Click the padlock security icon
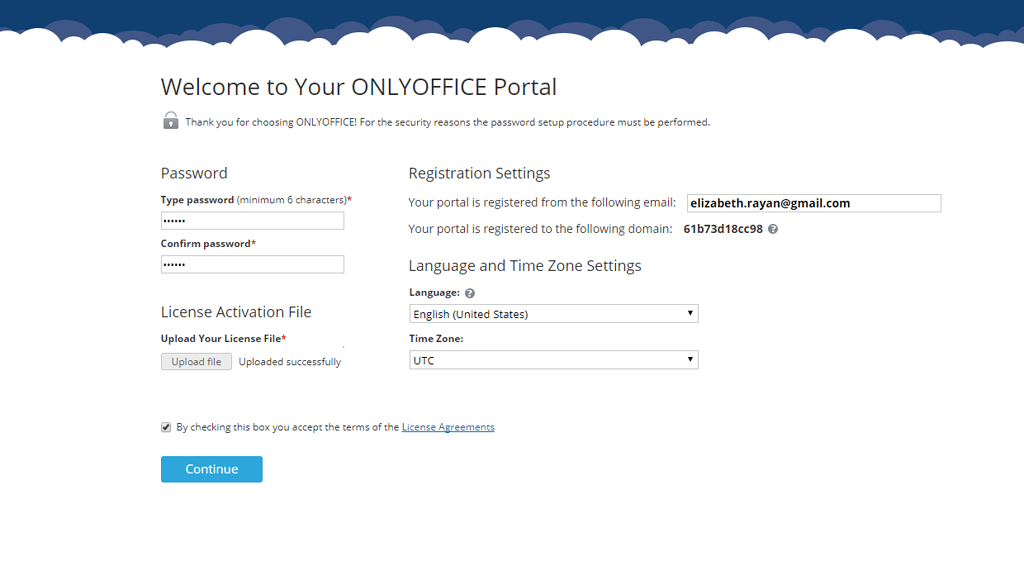The image size is (1024, 584). [170, 120]
